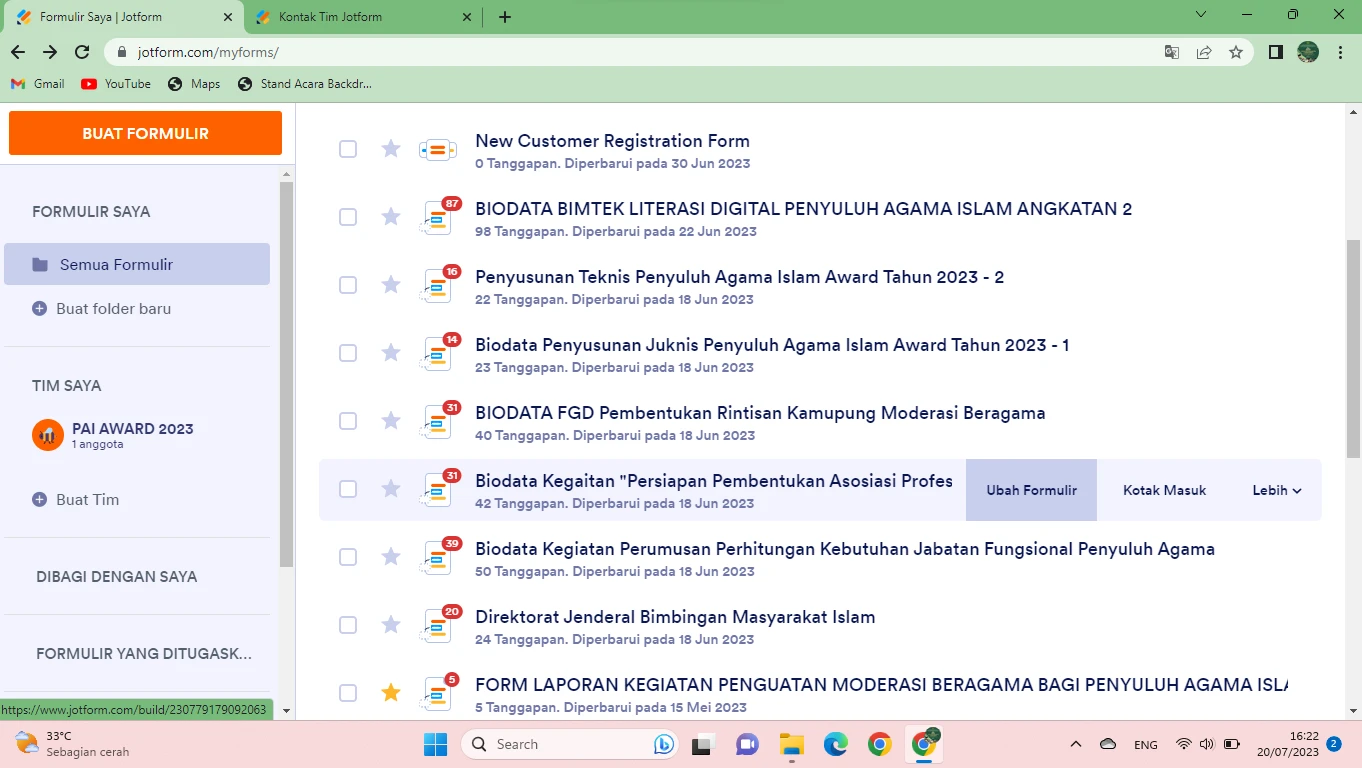
Task: Unfavorite the FORM LAPORAN KEGIATAN form star
Action: [x=390, y=692]
